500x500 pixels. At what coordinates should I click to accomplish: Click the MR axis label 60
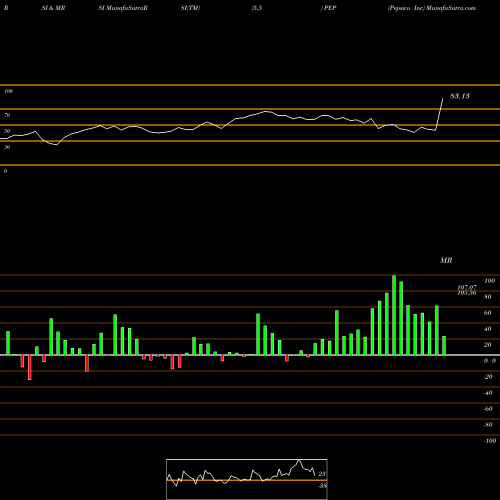[488, 313]
